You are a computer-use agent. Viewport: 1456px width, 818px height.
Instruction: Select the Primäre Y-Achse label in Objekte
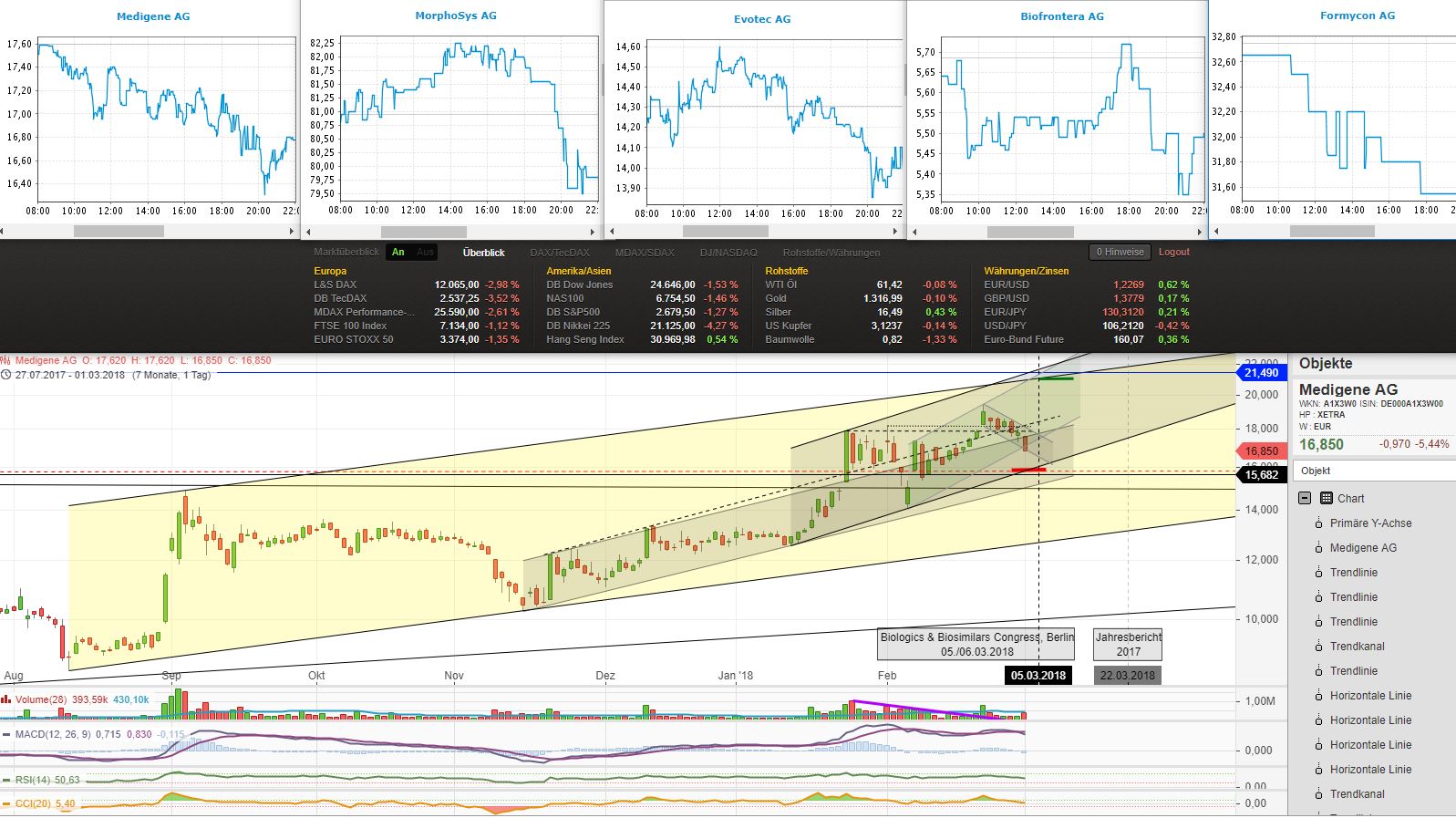coord(1370,523)
